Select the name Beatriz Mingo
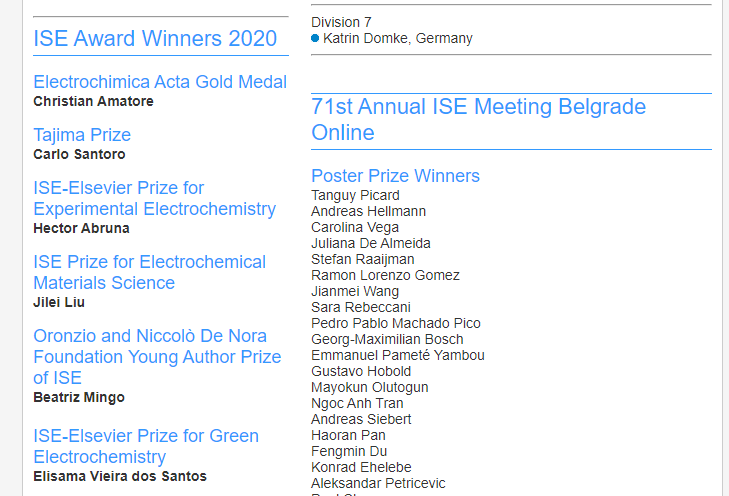729x496 pixels. pyautogui.click(x=79, y=397)
